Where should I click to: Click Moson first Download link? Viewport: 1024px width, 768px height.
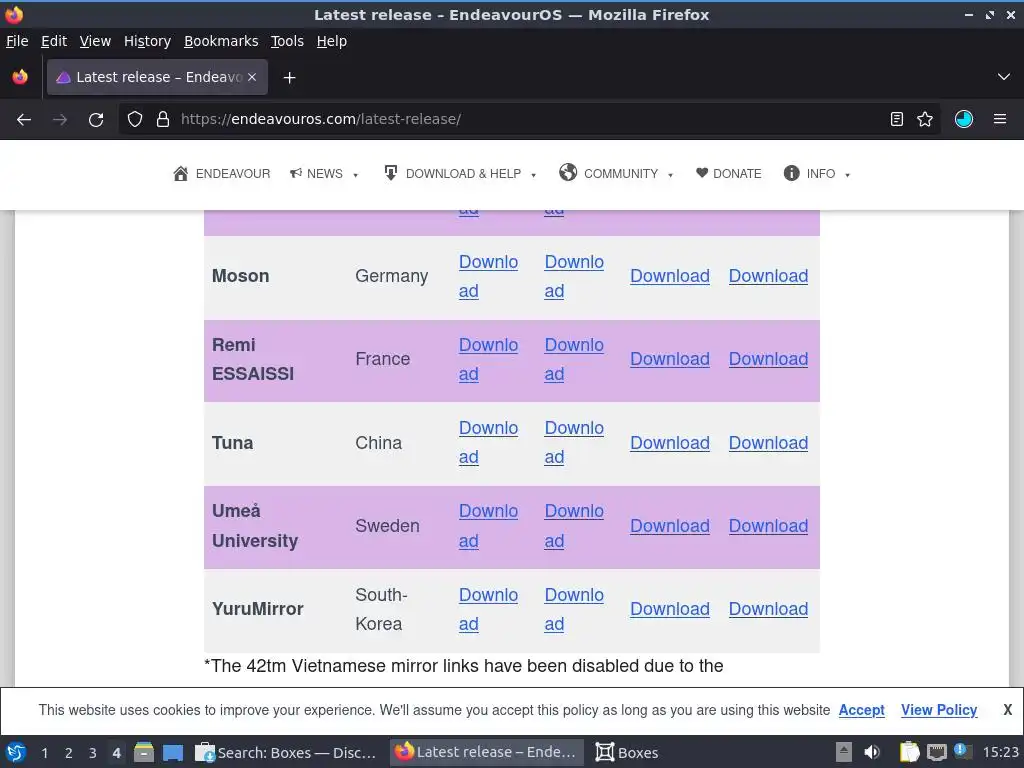click(x=488, y=276)
